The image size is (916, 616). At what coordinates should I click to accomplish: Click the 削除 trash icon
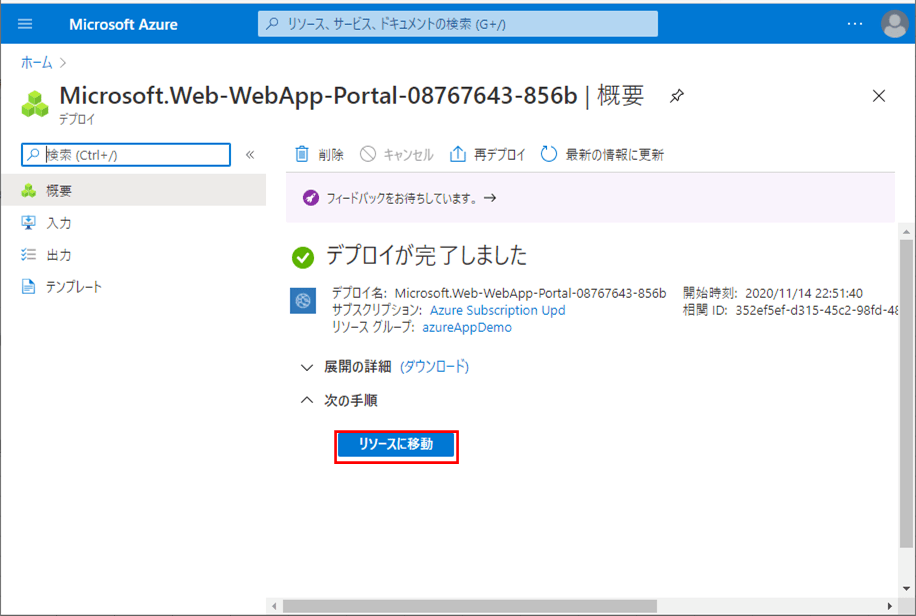[302, 154]
